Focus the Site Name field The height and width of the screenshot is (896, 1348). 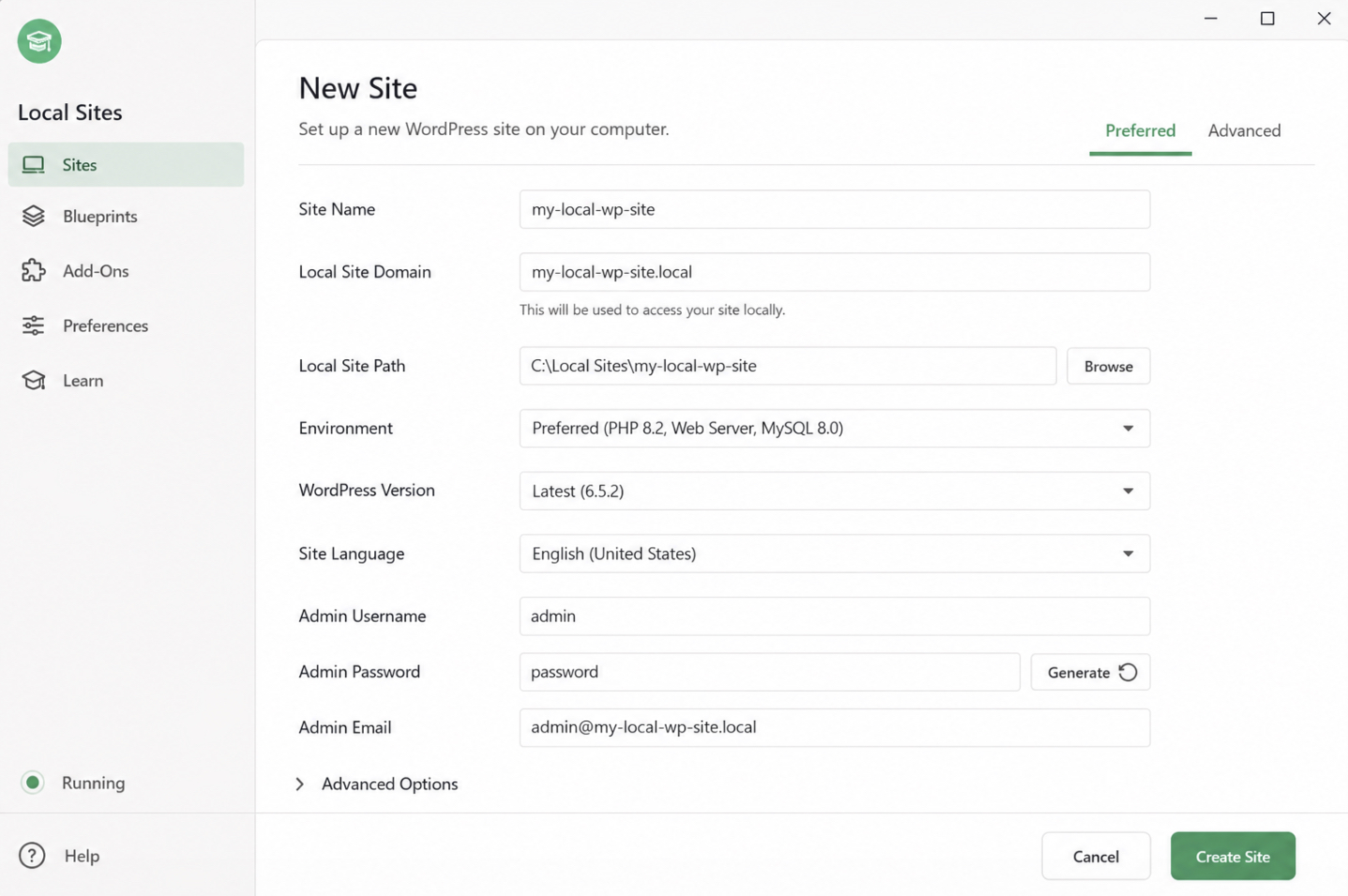835,209
